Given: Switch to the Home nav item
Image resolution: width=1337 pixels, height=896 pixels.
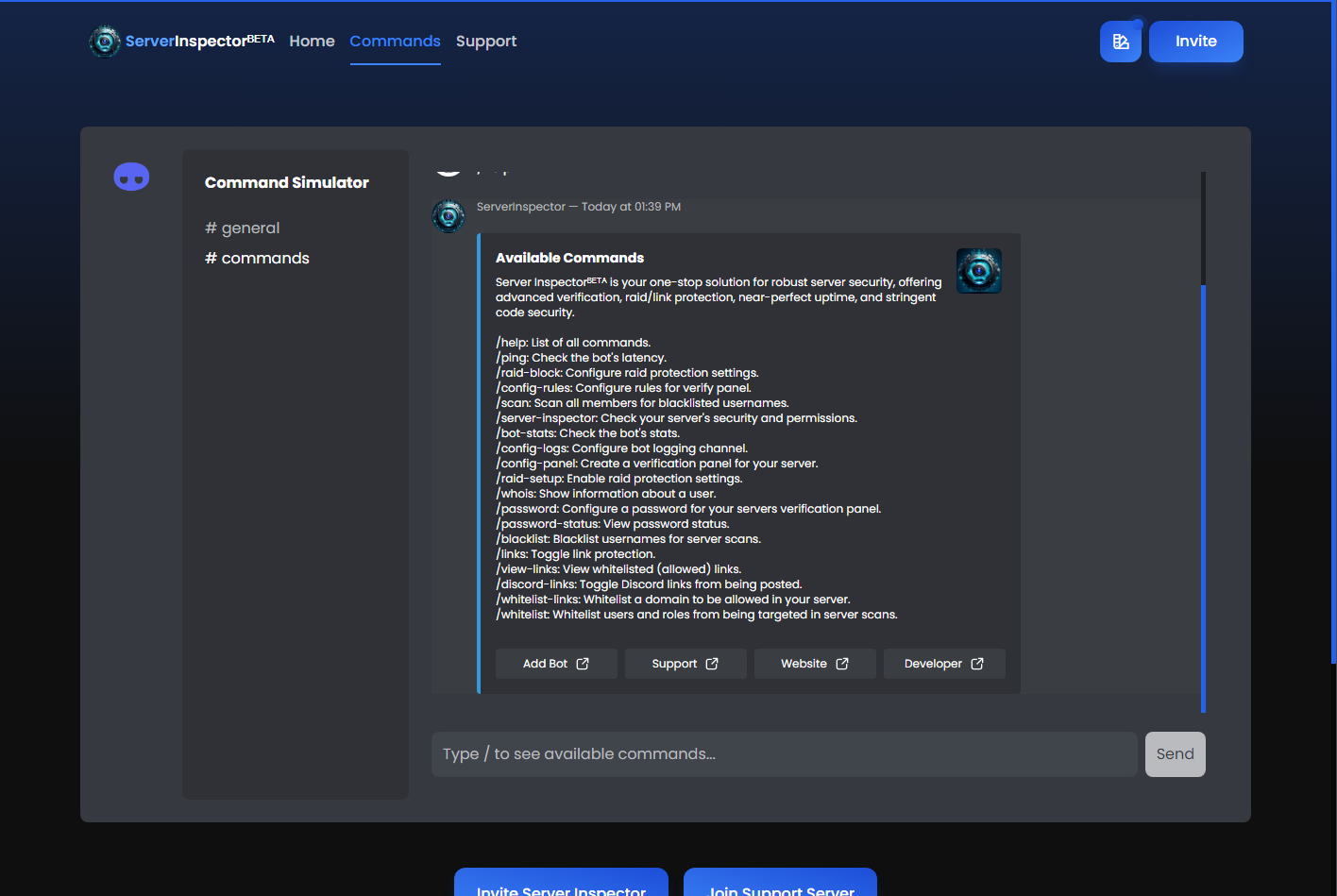Looking at the screenshot, I should tap(312, 41).
